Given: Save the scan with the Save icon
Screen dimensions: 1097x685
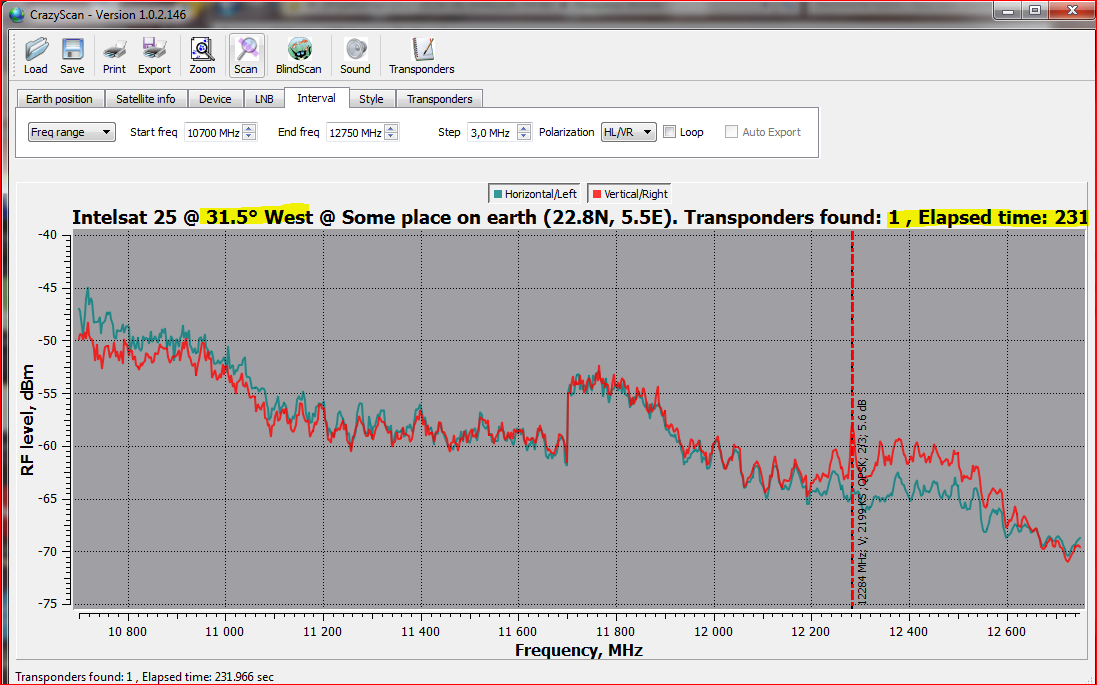Looking at the screenshot, I should pyautogui.click(x=72, y=55).
